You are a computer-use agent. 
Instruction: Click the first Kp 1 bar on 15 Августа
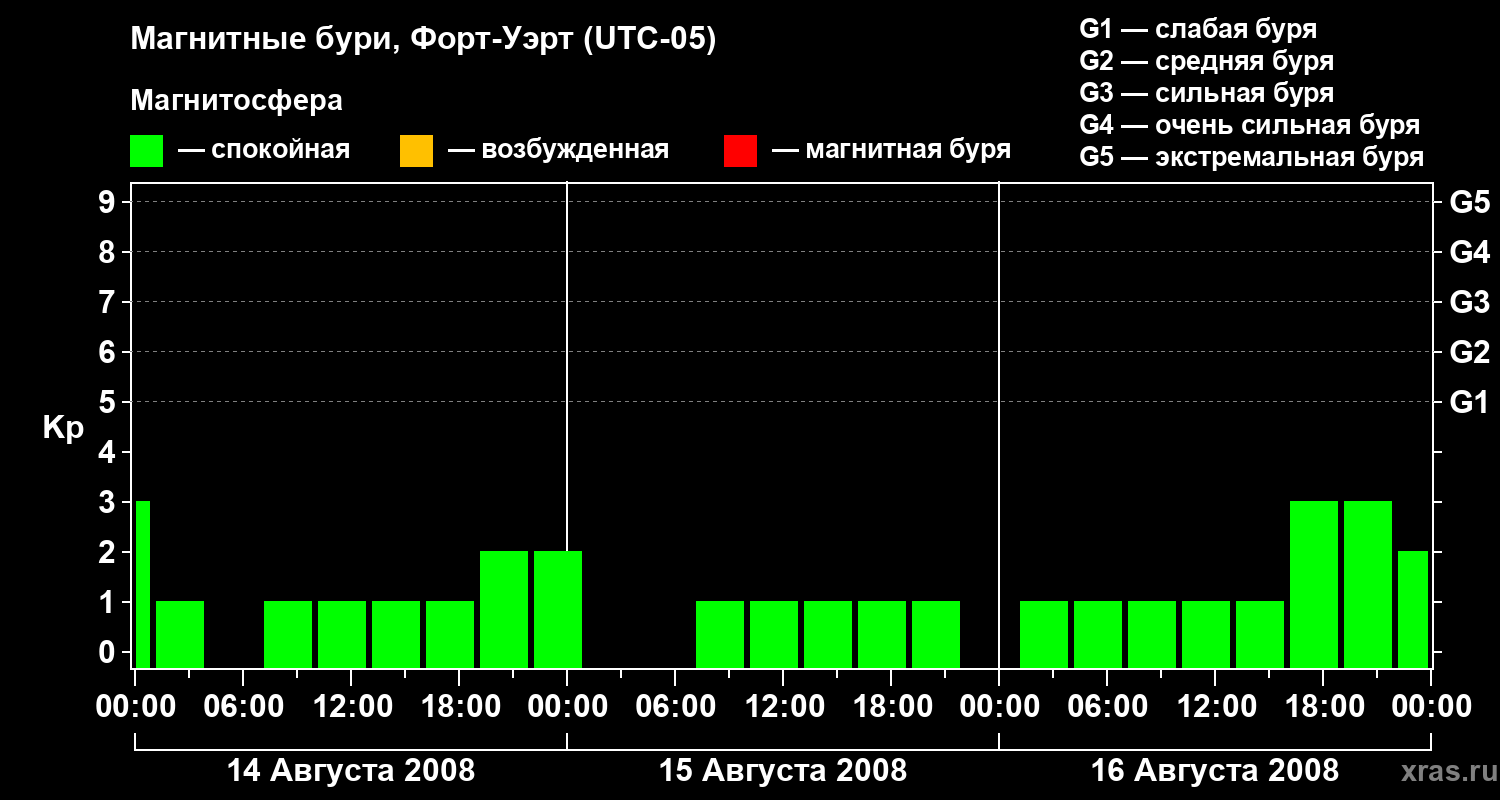coord(720,634)
